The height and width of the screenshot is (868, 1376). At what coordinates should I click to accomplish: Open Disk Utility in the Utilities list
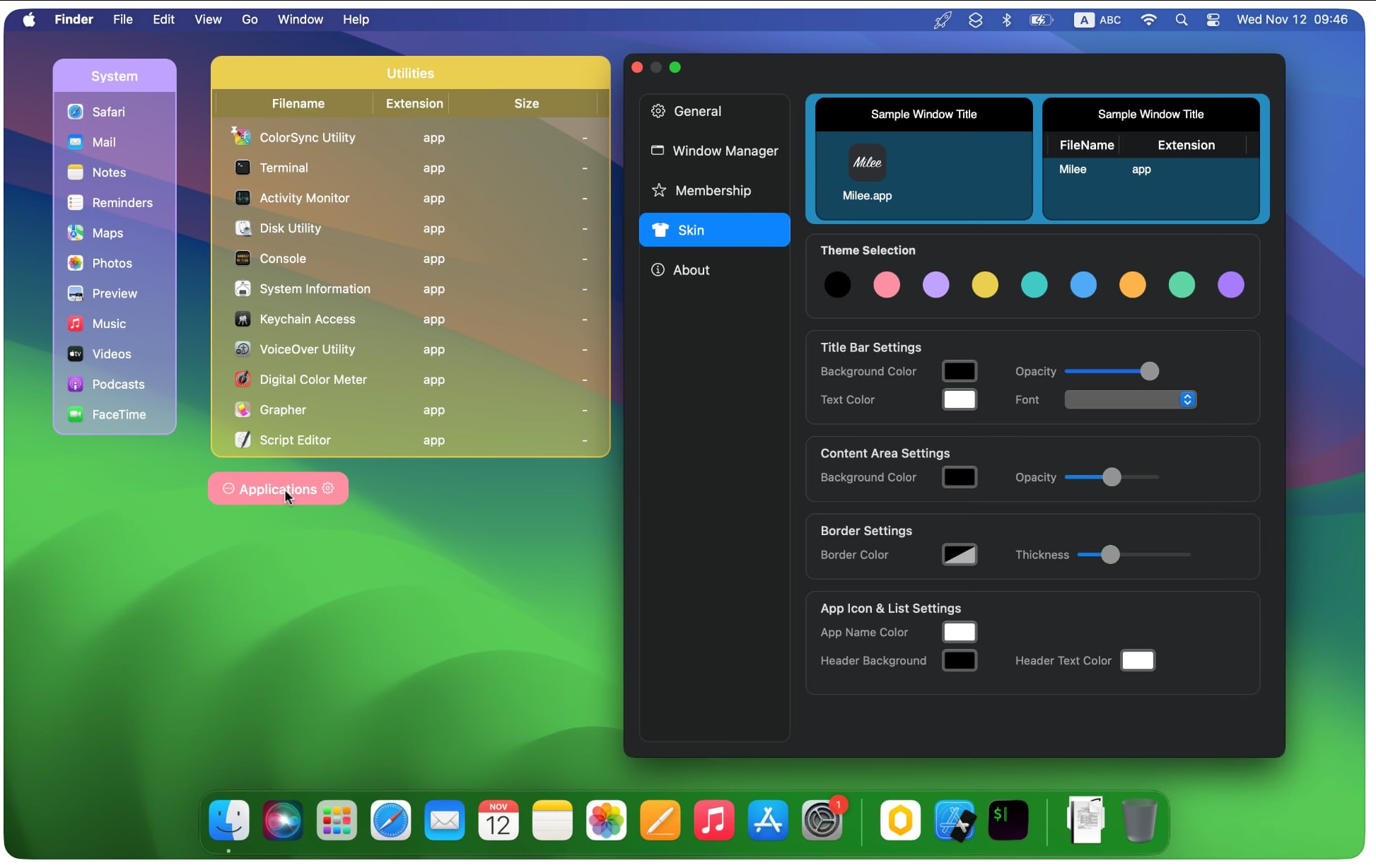coord(289,228)
